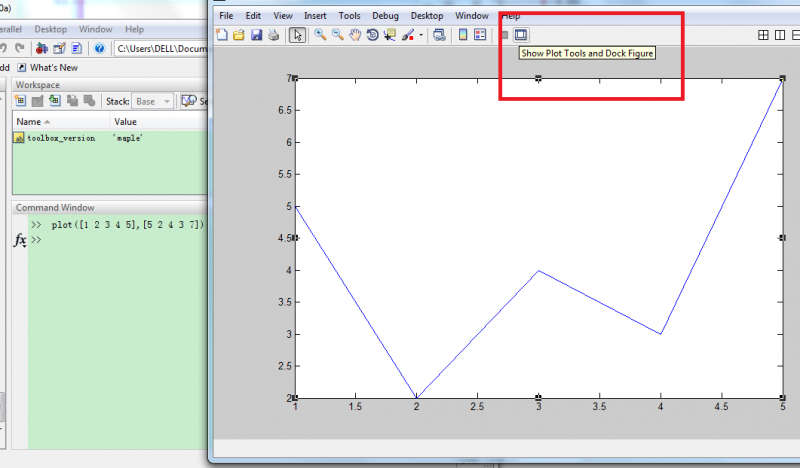This screenshot has width=800, height=468.
Task: Insert a colorbar into the figure
Action: point(463,35)
